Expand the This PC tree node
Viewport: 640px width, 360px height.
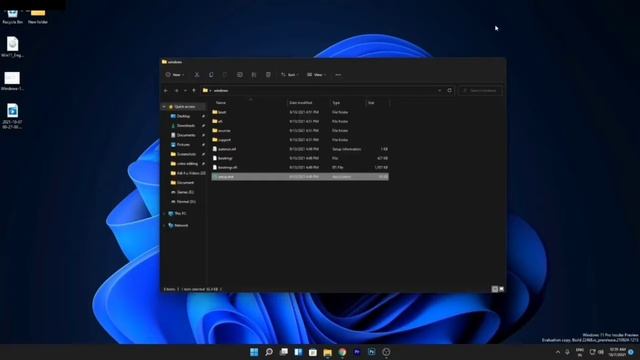point(164,213)
